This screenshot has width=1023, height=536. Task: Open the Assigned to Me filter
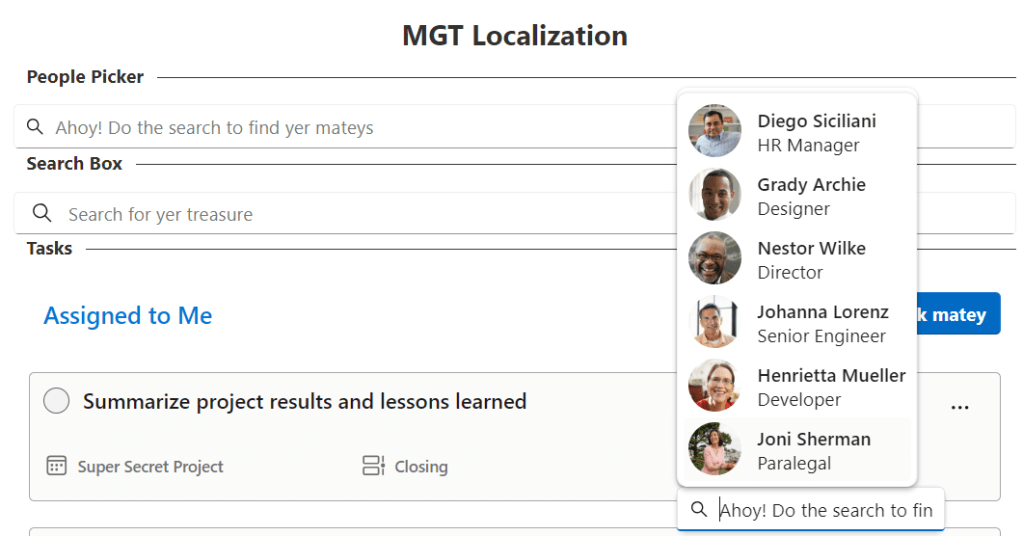tap(128, 316)
